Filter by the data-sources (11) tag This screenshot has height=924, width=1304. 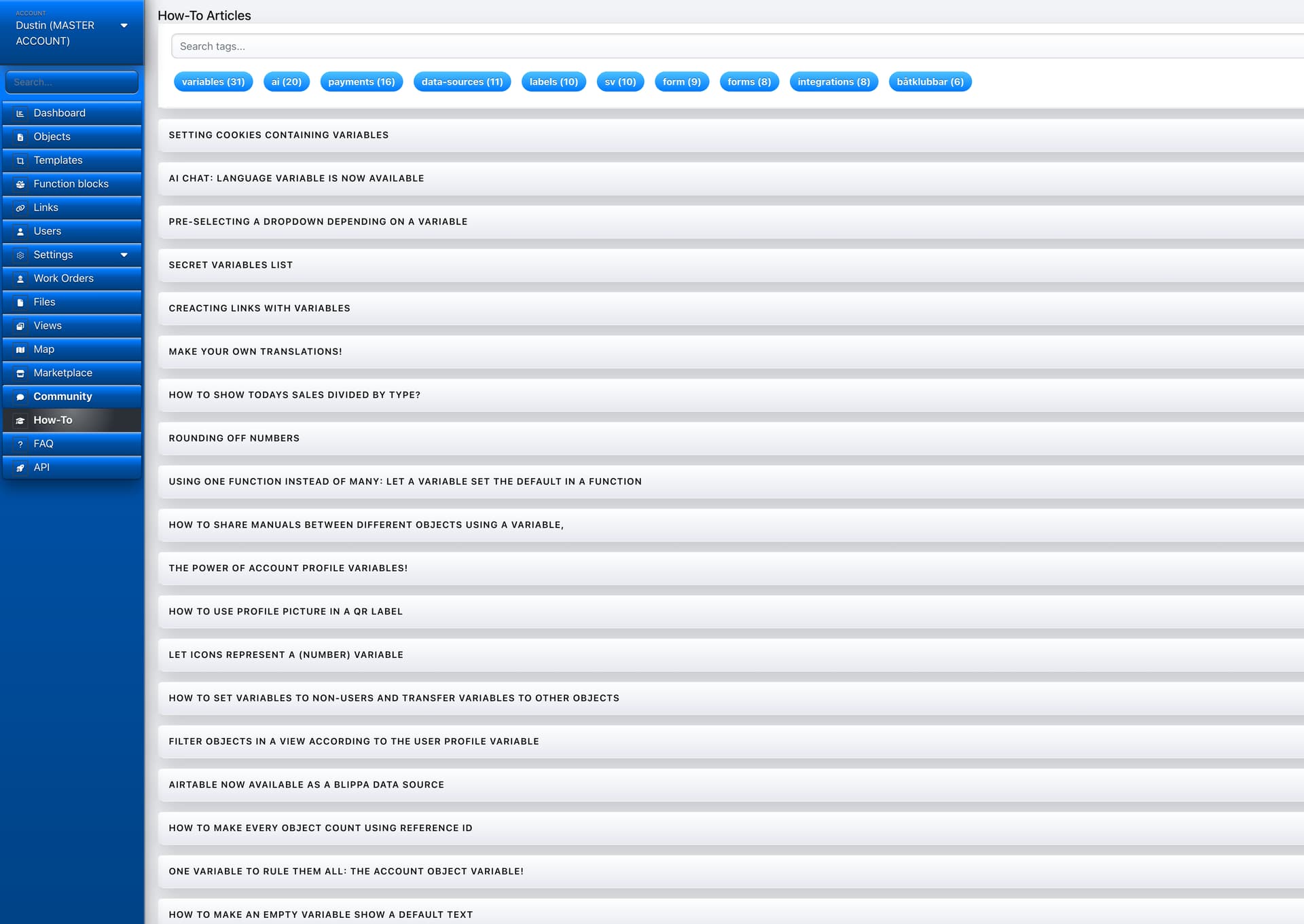(x=462, y=81)
